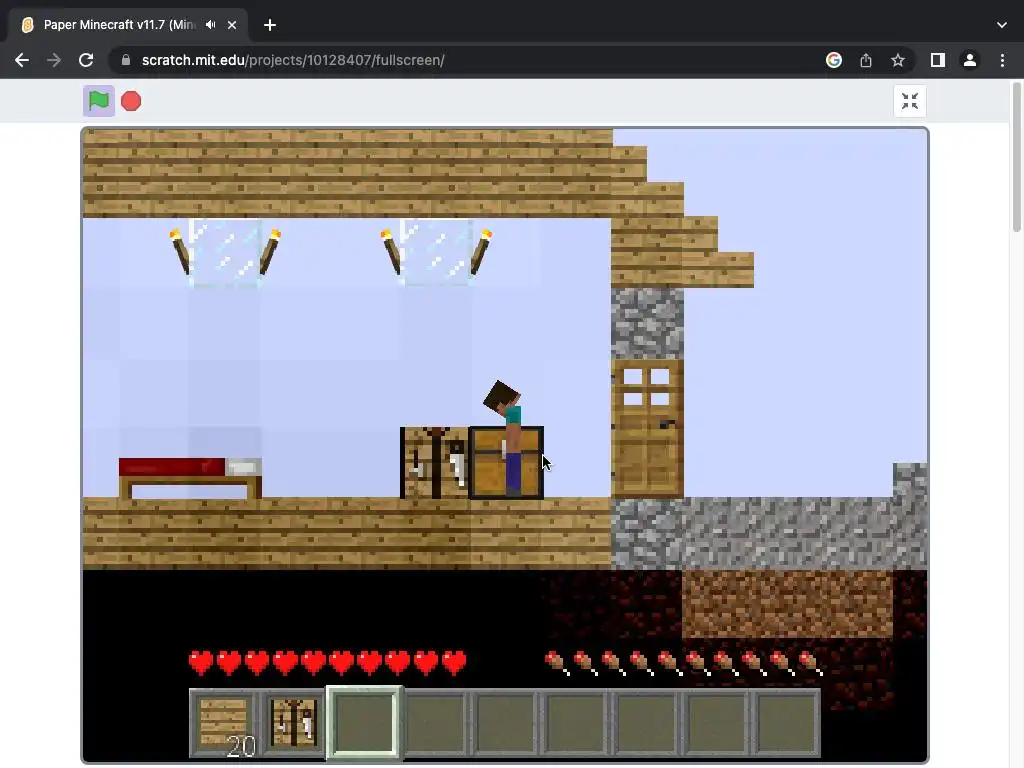This screenshot has width=1024, height=768.
Task: Go back to the previous browser page
Action: [x=22, y=60]
